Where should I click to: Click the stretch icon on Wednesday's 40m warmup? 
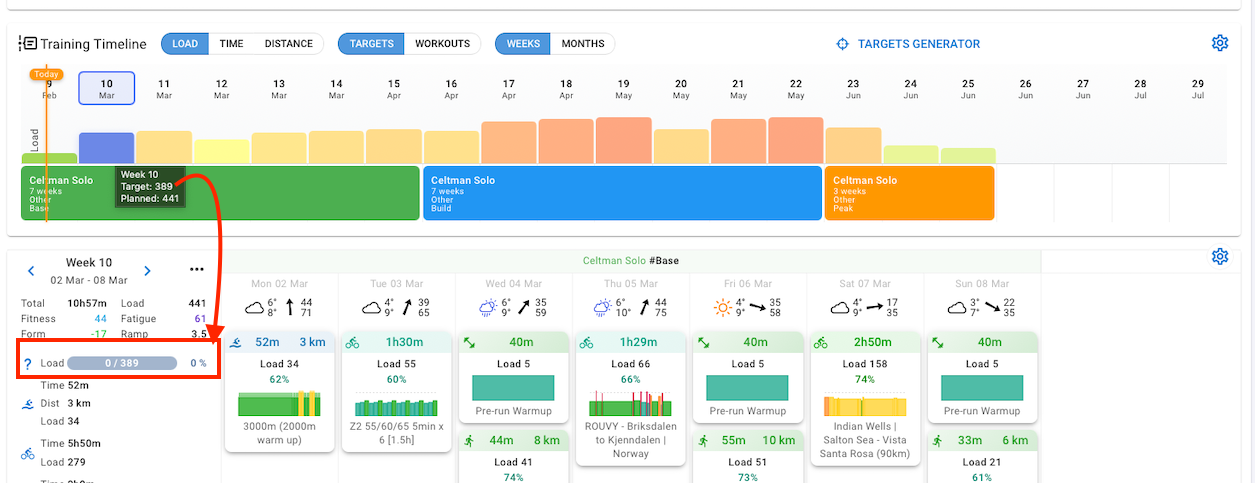468,342
